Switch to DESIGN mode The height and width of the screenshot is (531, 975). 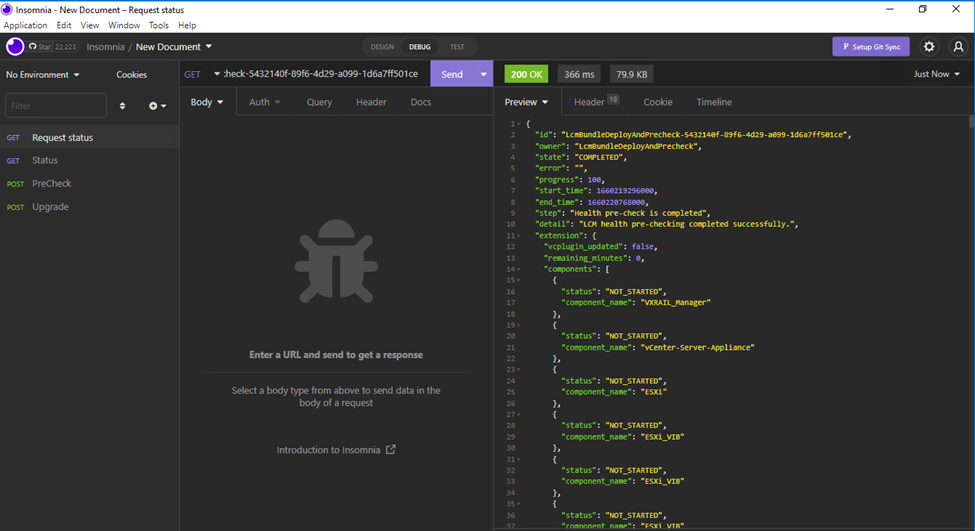point(382,47)
